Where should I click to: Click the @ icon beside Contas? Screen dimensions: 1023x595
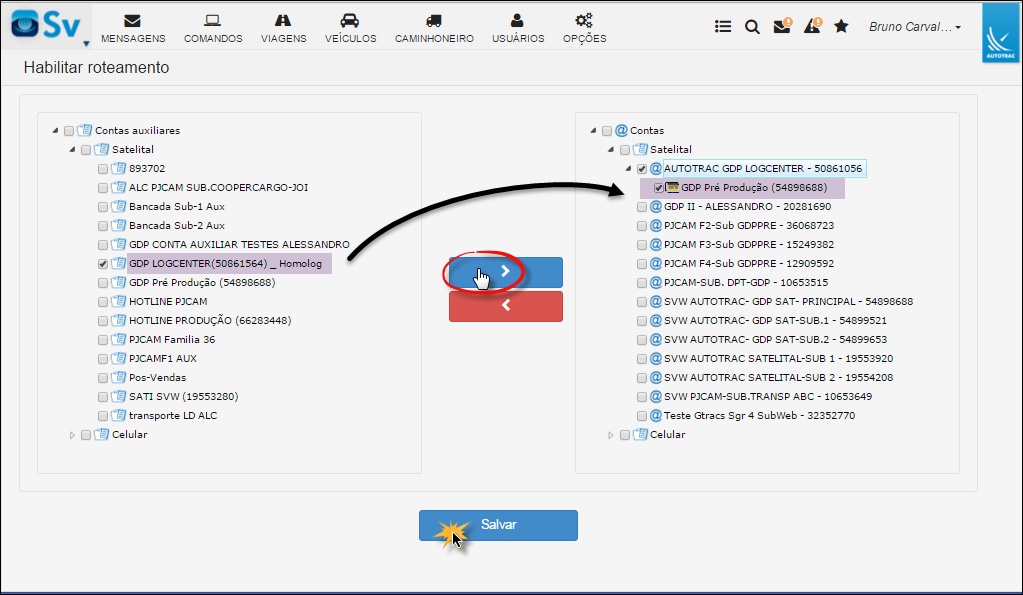(x=622, y=130)
